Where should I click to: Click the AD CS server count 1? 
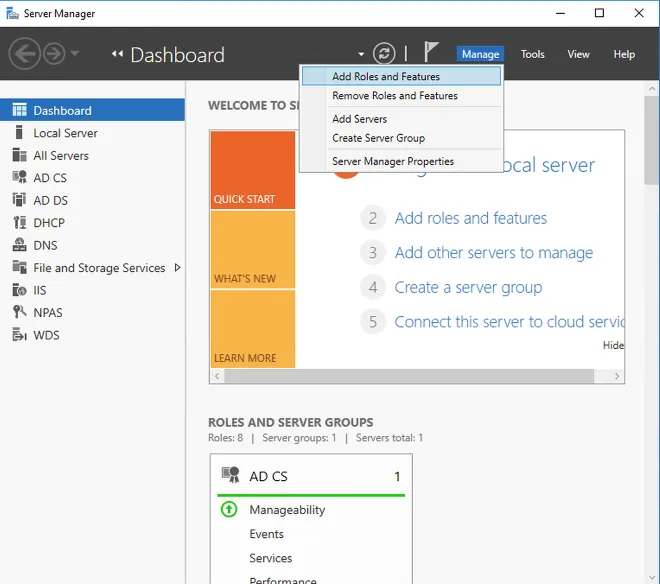[x=397, y=476]
